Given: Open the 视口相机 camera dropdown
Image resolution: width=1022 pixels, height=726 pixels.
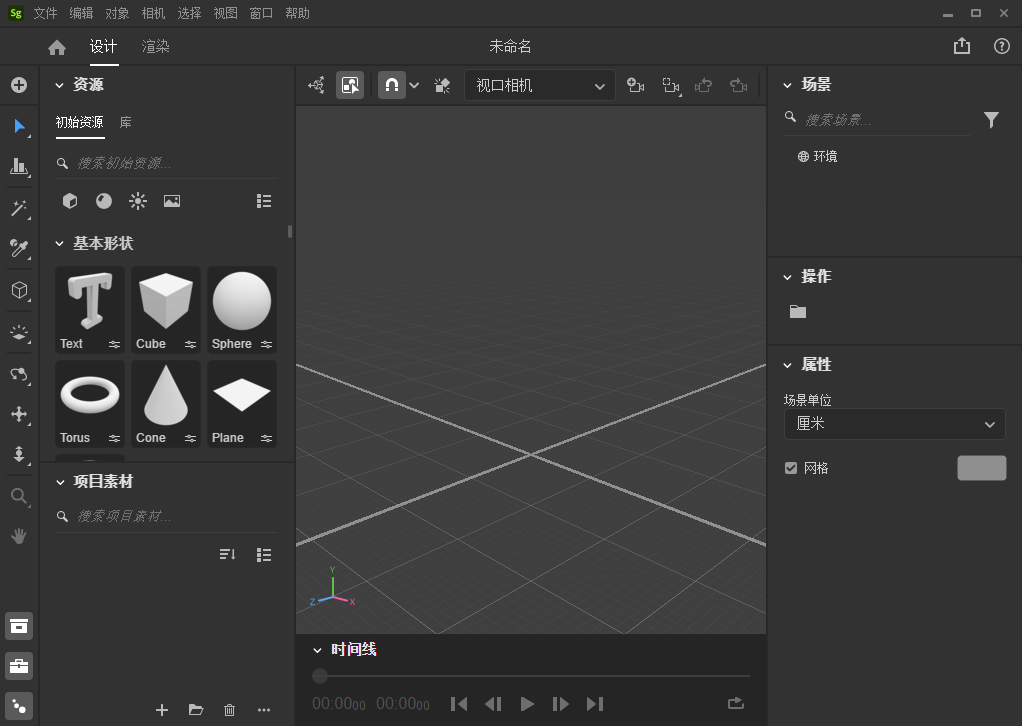Looking at the screenshot, I should coord(540,85).
